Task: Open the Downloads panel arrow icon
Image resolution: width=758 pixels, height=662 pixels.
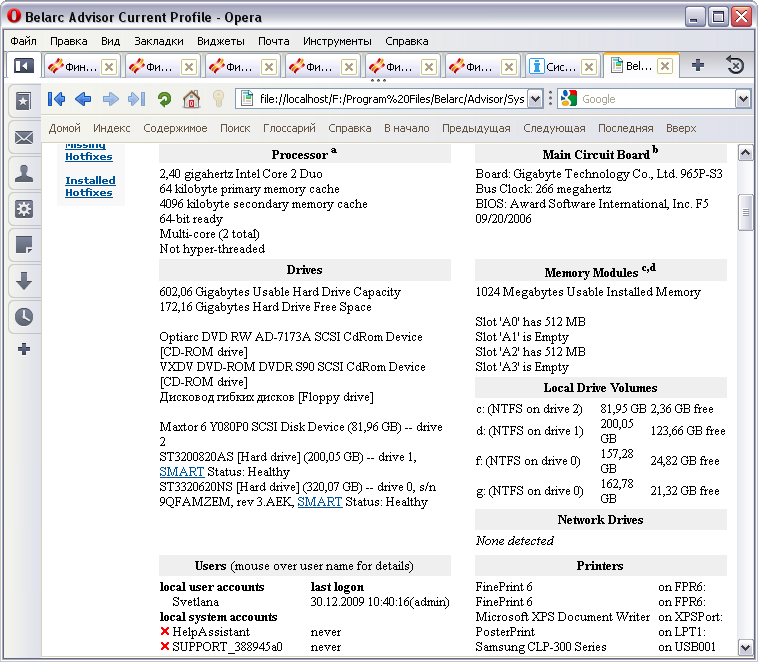Action: point(24,281)
